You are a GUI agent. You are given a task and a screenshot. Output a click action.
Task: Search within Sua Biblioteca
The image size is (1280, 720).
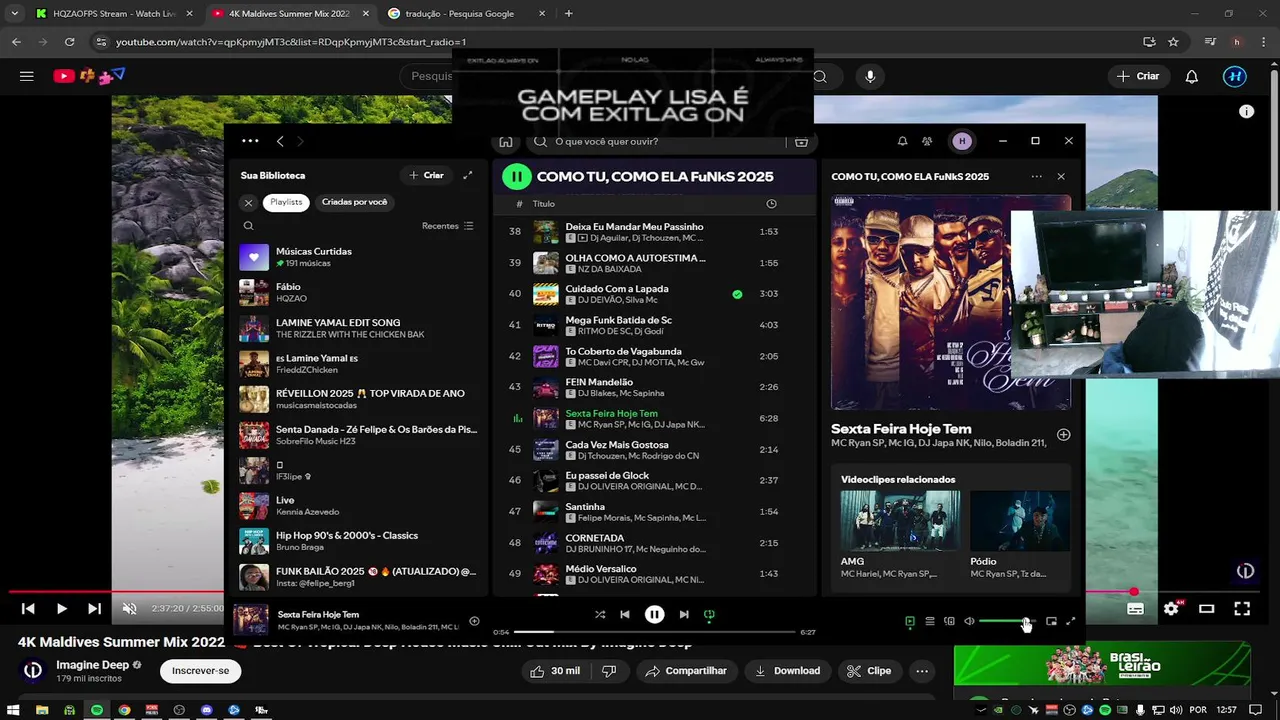point(249,226)
